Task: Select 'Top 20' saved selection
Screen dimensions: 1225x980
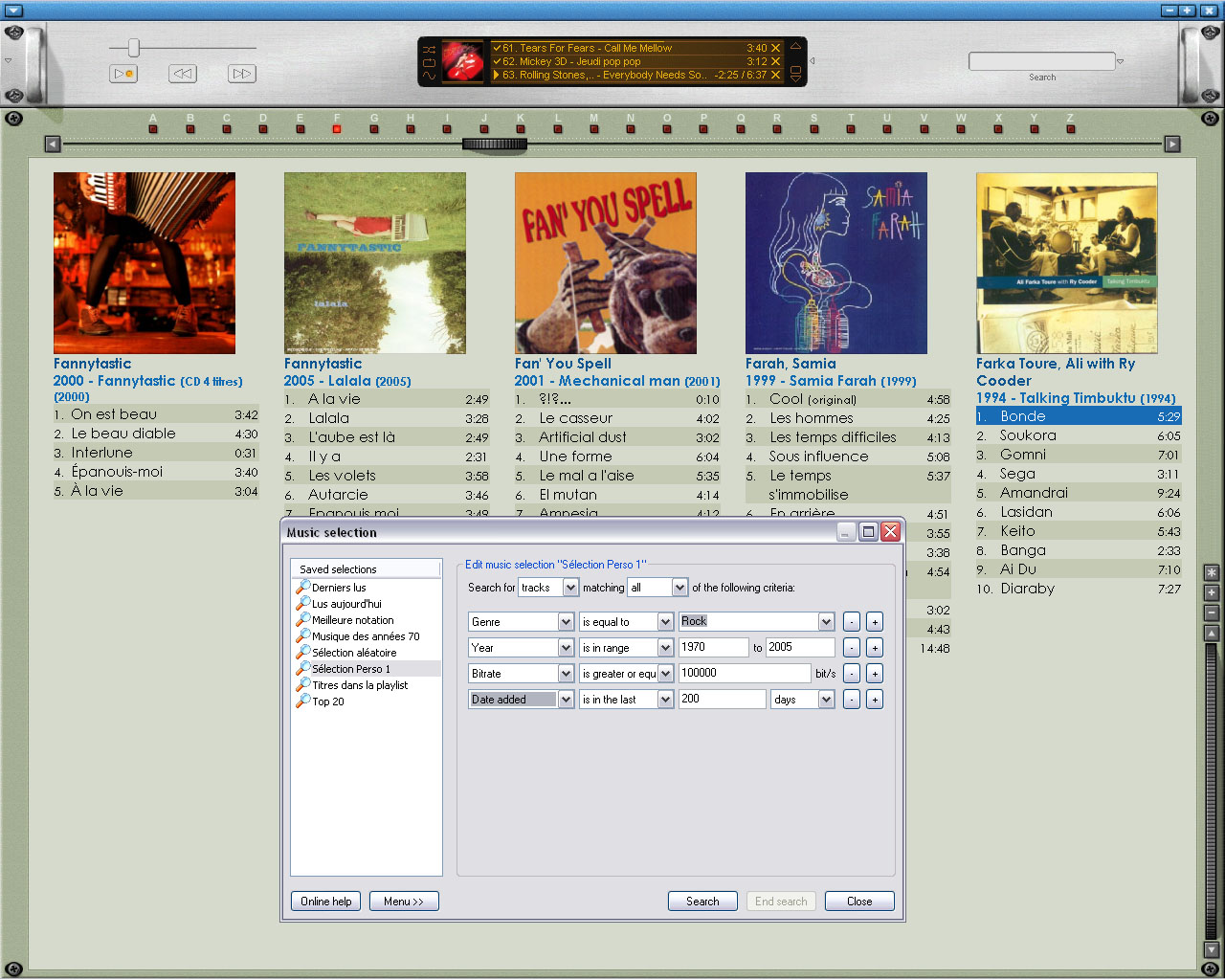Action: [x=328, y=702]
